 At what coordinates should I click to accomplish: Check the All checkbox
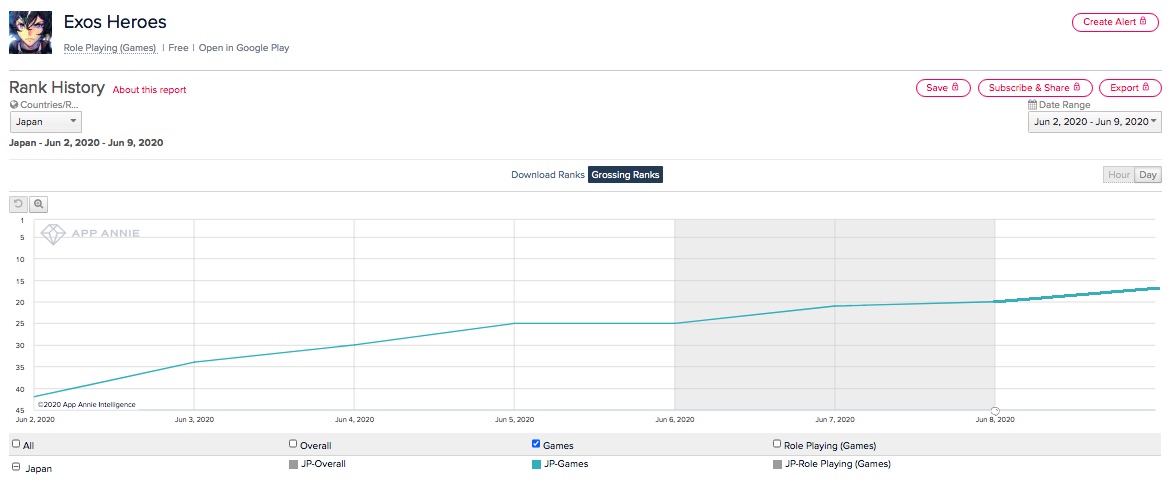tap(16, 444)
